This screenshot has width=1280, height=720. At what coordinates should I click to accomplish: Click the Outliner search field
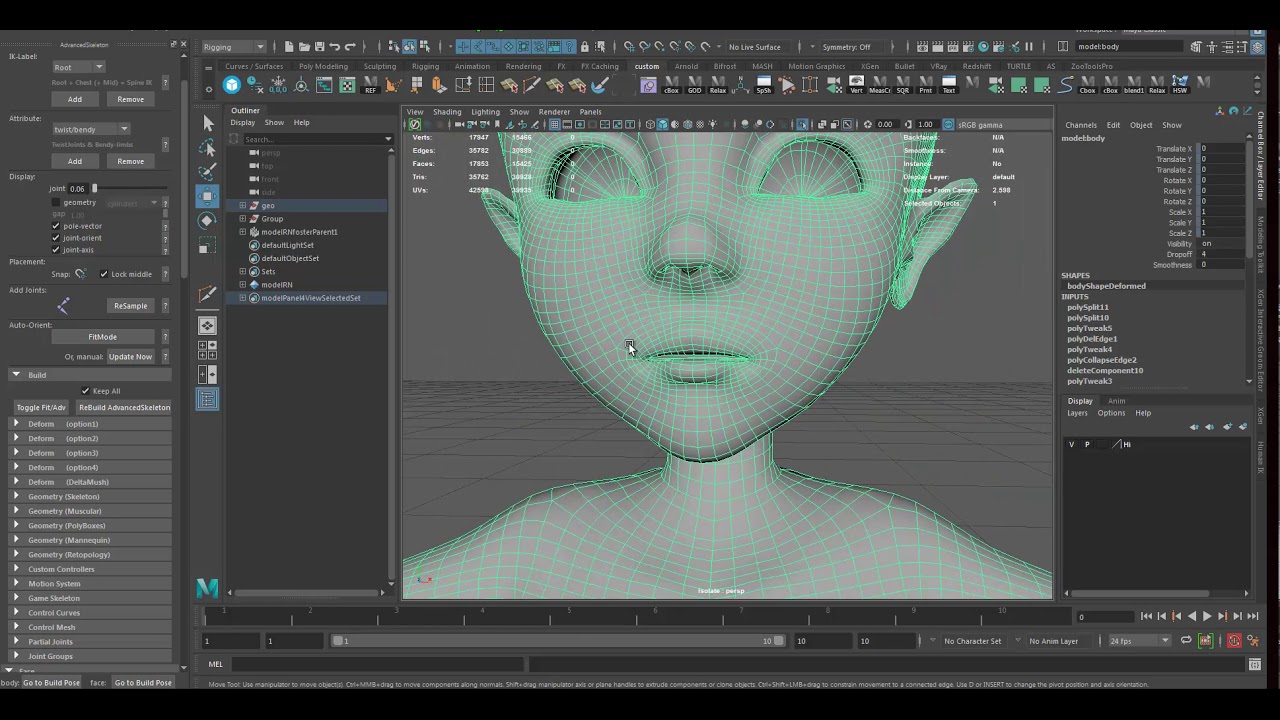(x=315, y=139)
